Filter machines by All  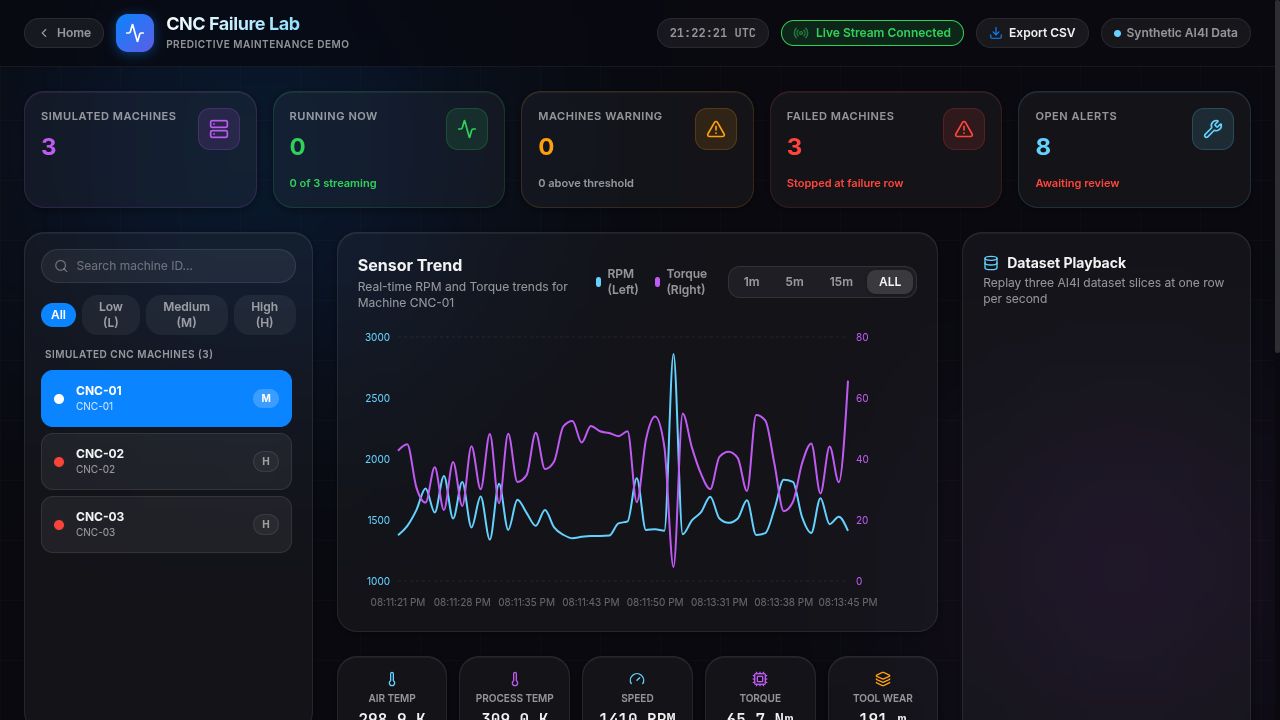pyautogui.click(x=58, y=315)
